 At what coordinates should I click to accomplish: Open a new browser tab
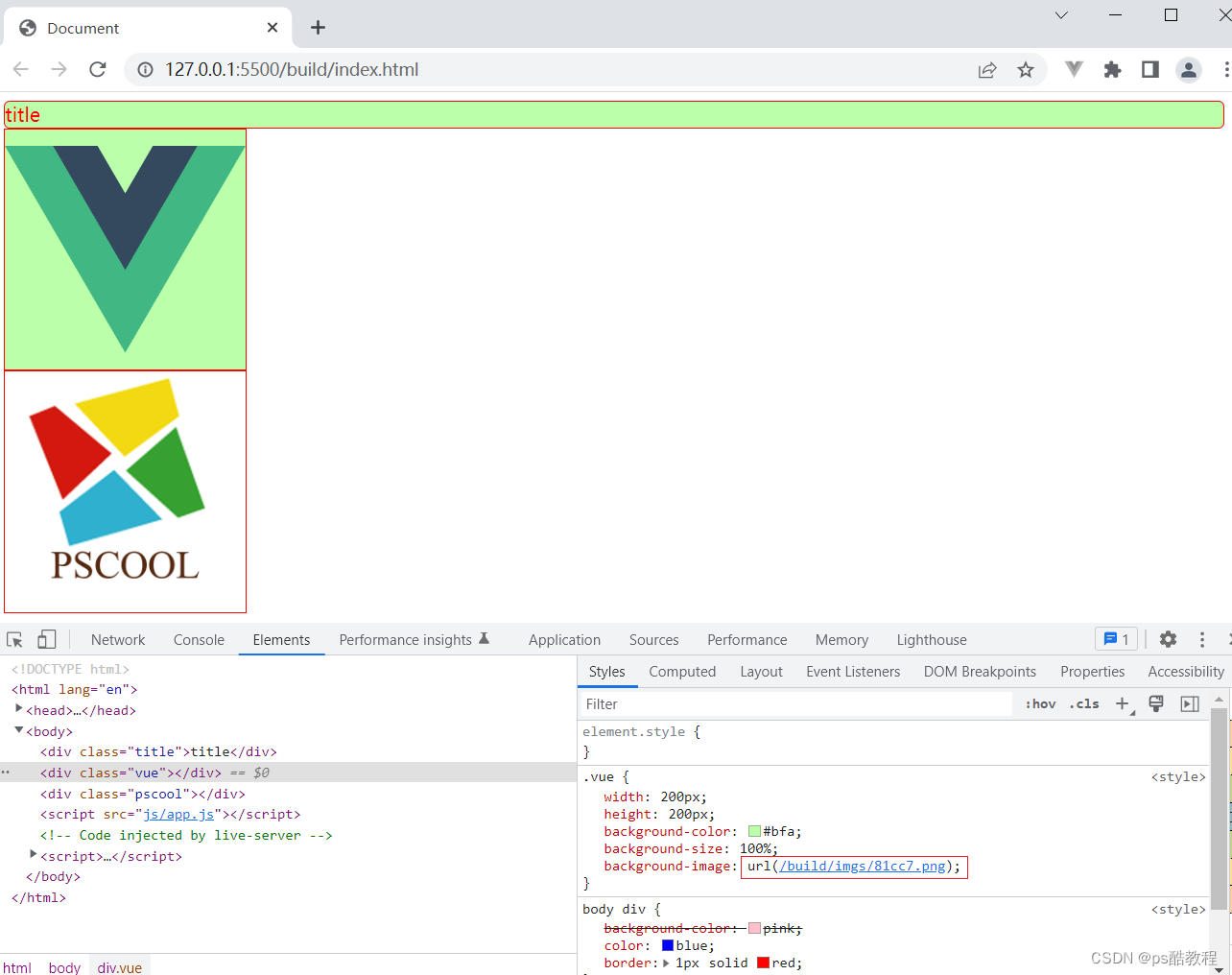[x=318, y=28]
